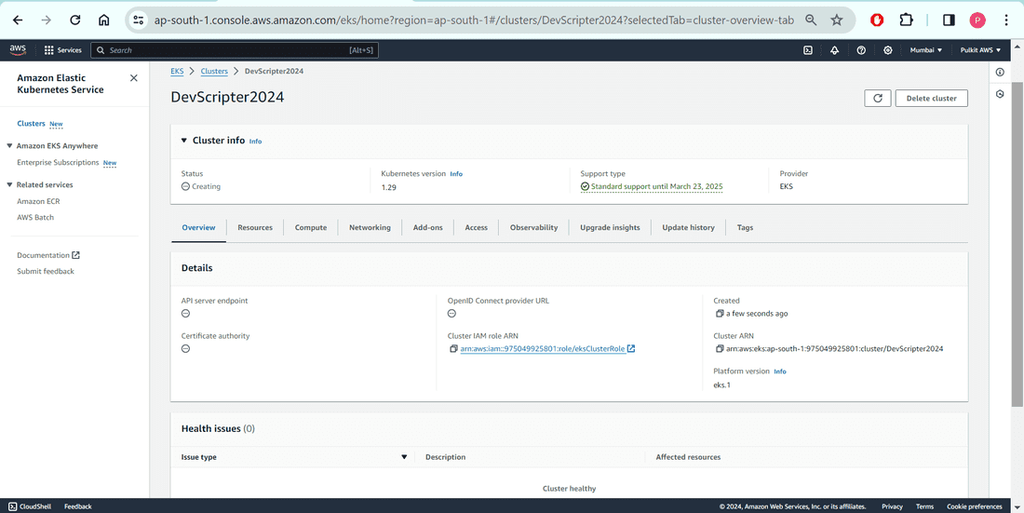This screenshot has height=513, width=1024.
Task: Go to Clusters breadcrumb link
Action: 214,71
